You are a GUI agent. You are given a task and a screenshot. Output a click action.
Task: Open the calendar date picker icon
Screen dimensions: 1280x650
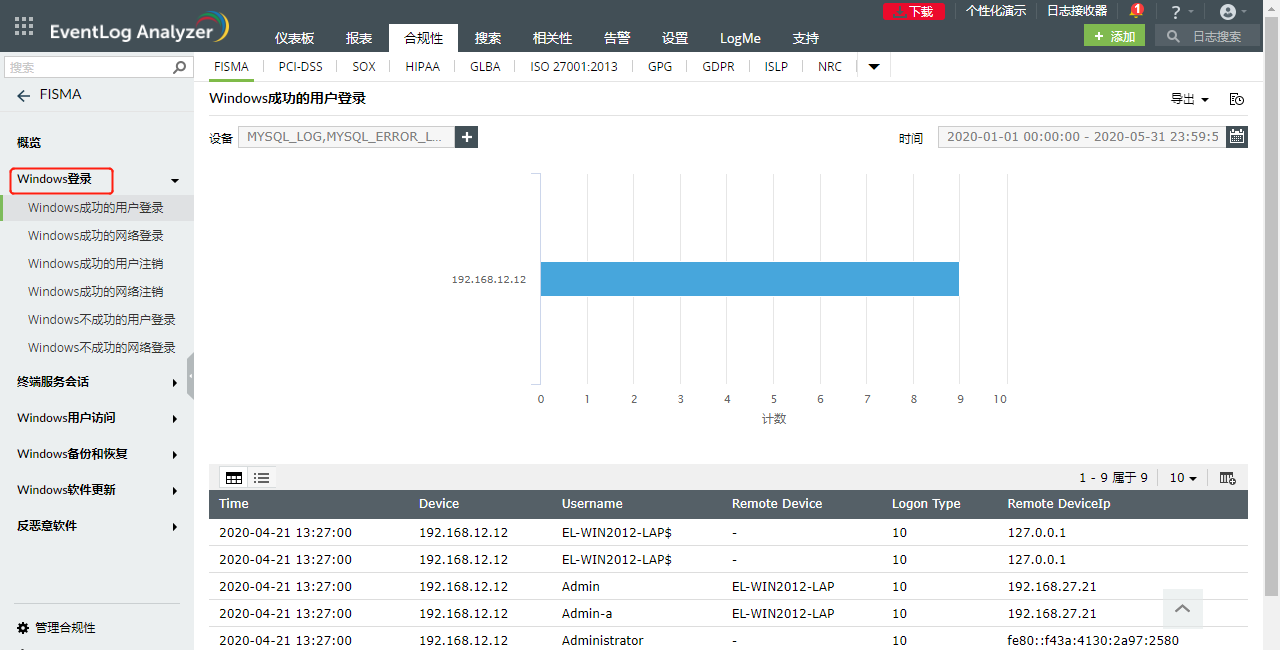[x=1237, y=137]
